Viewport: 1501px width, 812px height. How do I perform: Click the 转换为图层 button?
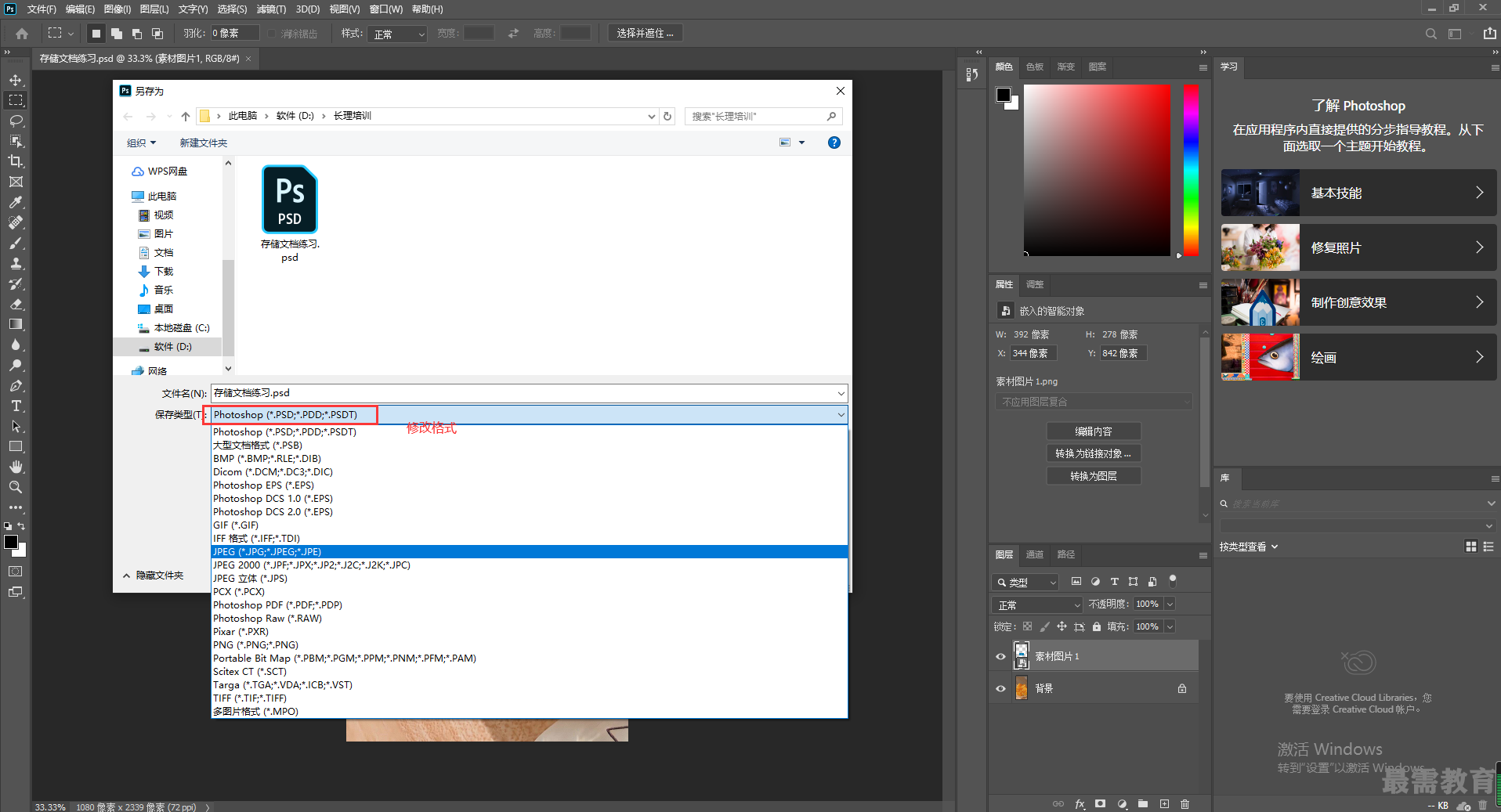(x=1094, y=476)
